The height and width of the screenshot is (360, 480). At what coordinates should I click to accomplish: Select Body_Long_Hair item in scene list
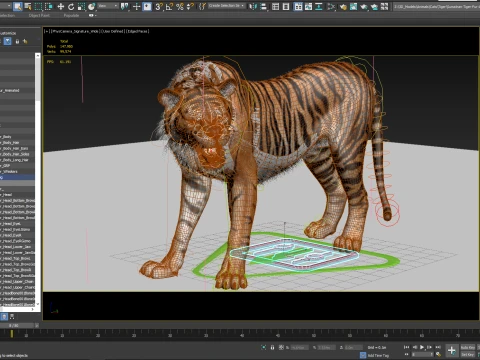click(17, 160)
